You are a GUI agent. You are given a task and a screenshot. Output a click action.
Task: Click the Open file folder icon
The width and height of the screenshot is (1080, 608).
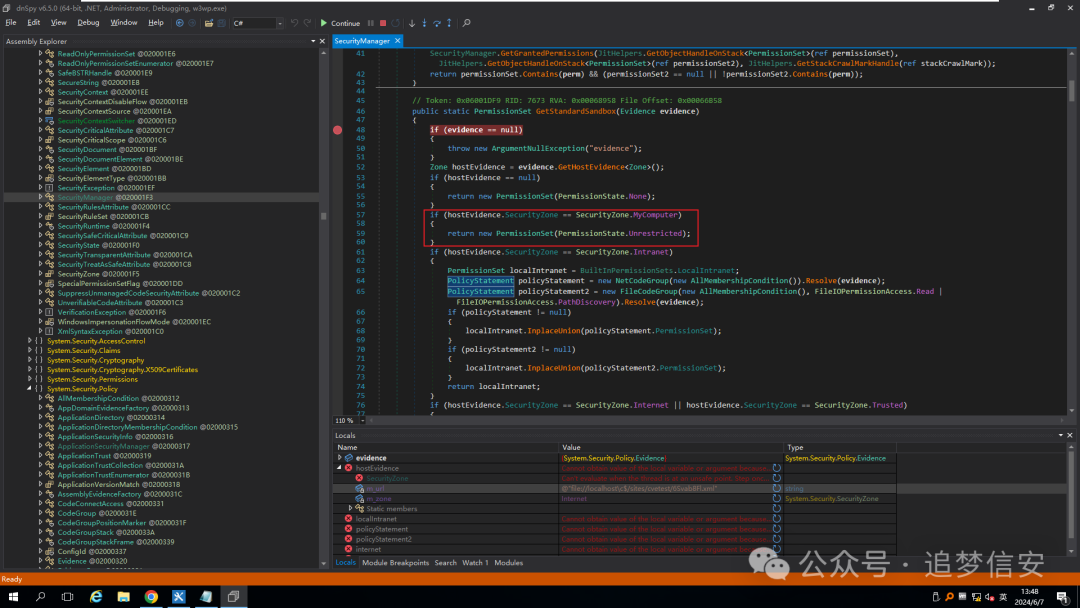[207, 22]
